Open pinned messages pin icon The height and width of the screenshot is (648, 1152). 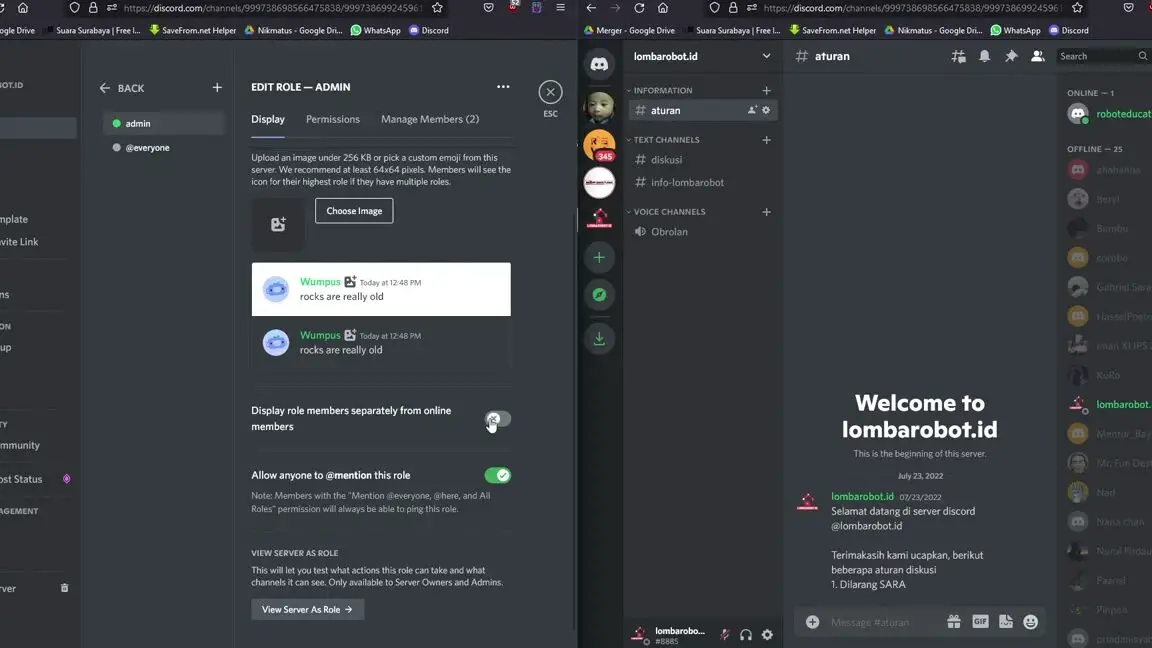tap(1011, 57)
